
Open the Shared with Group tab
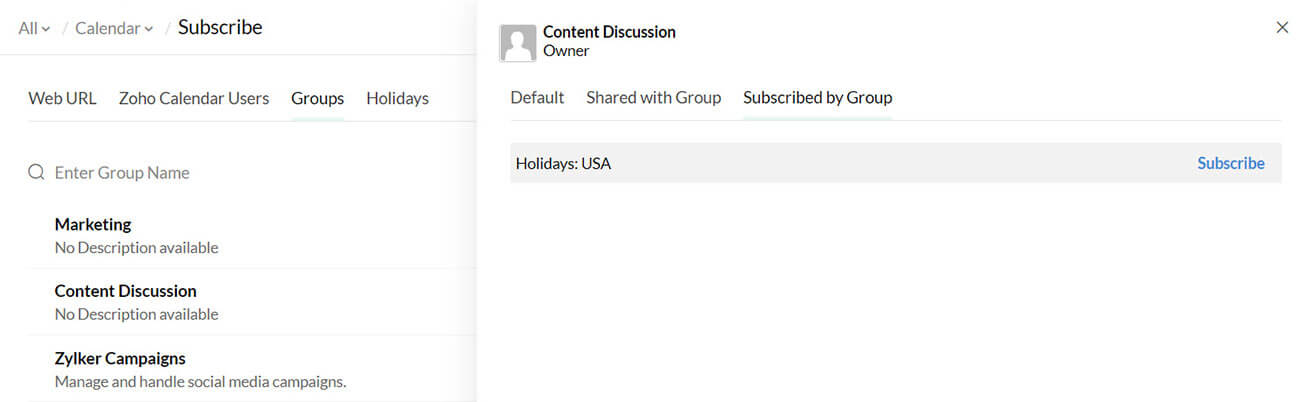pos(653,97)
